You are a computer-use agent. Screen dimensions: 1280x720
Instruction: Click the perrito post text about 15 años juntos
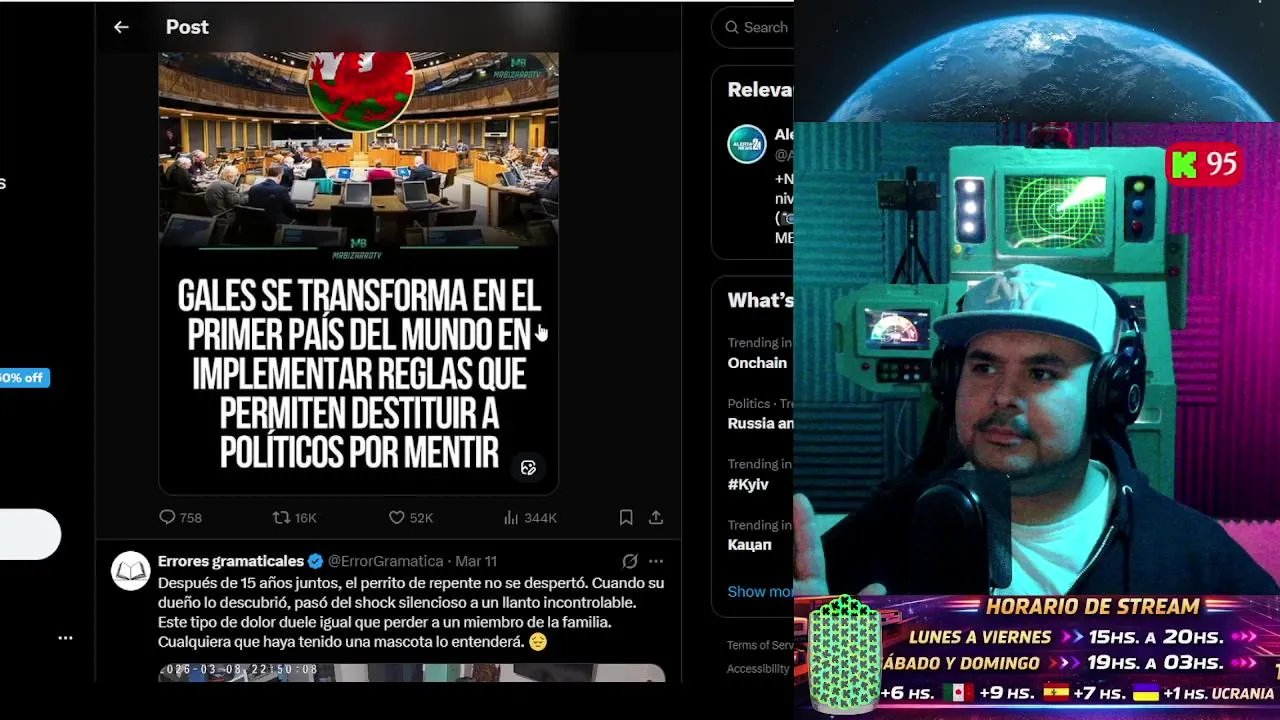pyautogui.click(x=411, y=612)
